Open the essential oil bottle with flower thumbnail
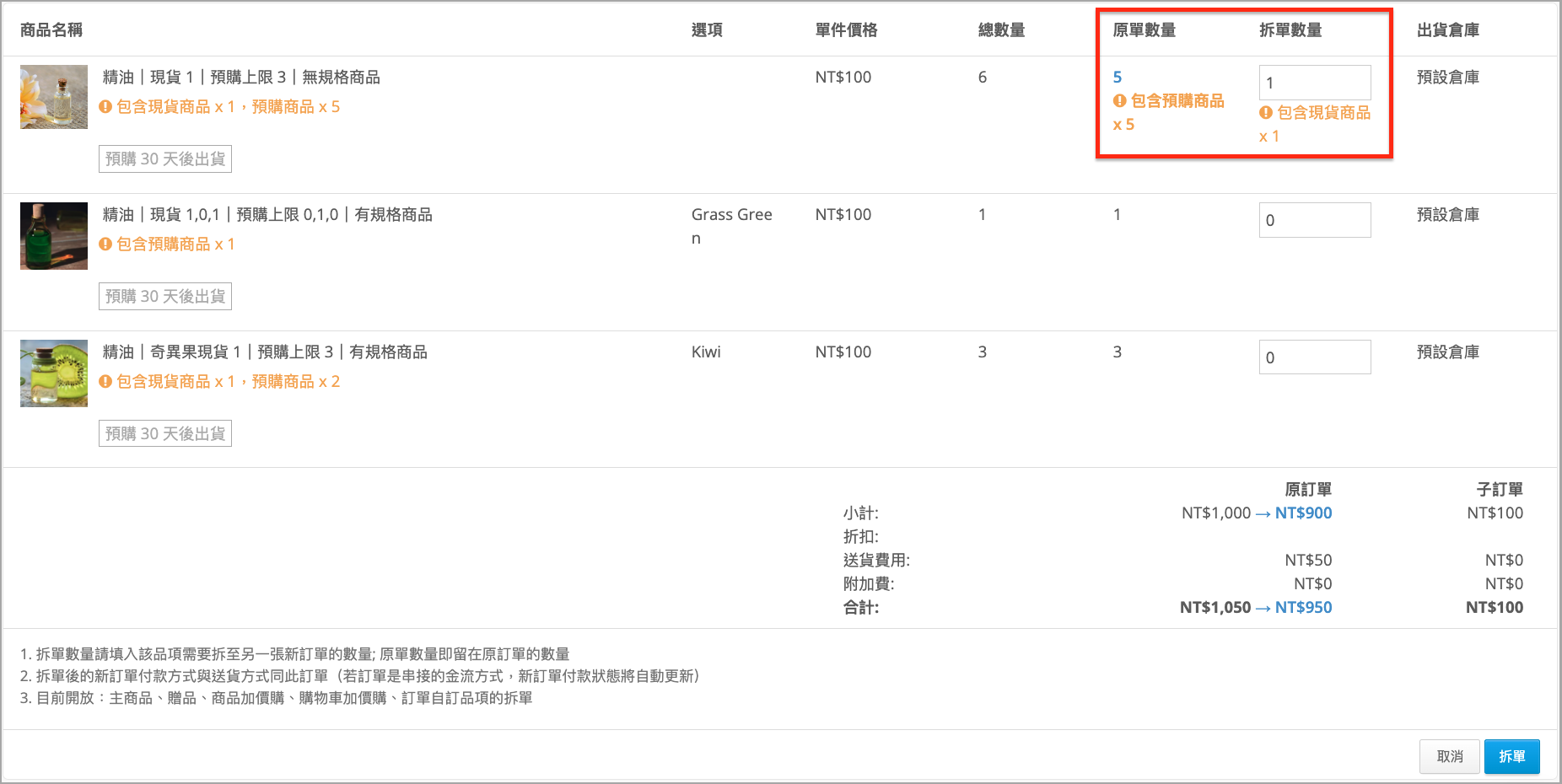This screenshot has width=1562, height=784. pos(54,97)
